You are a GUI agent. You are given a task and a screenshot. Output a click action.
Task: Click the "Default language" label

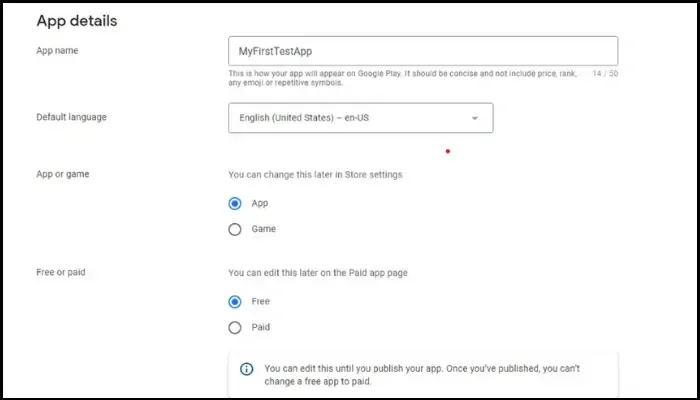[71, 117]
